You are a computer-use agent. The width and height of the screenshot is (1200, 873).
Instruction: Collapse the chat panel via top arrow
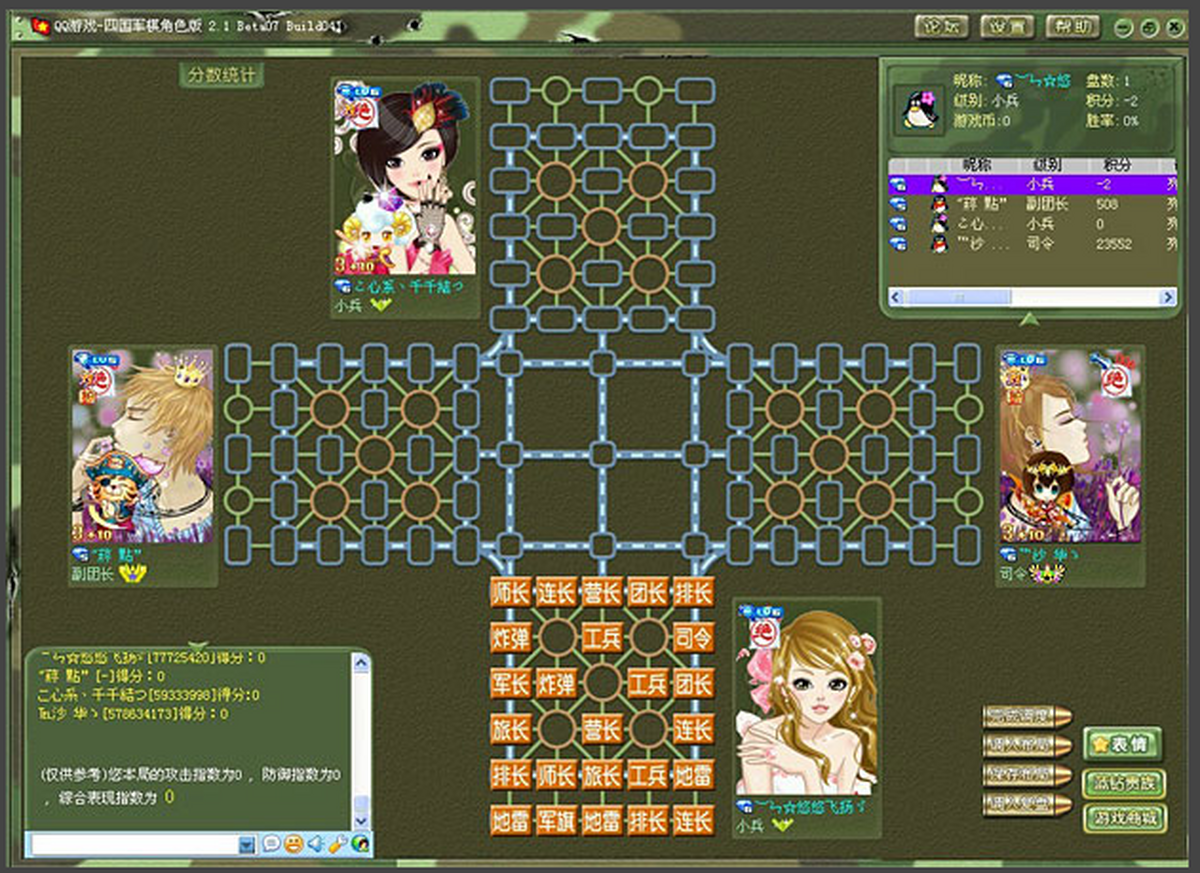[198, 647]
